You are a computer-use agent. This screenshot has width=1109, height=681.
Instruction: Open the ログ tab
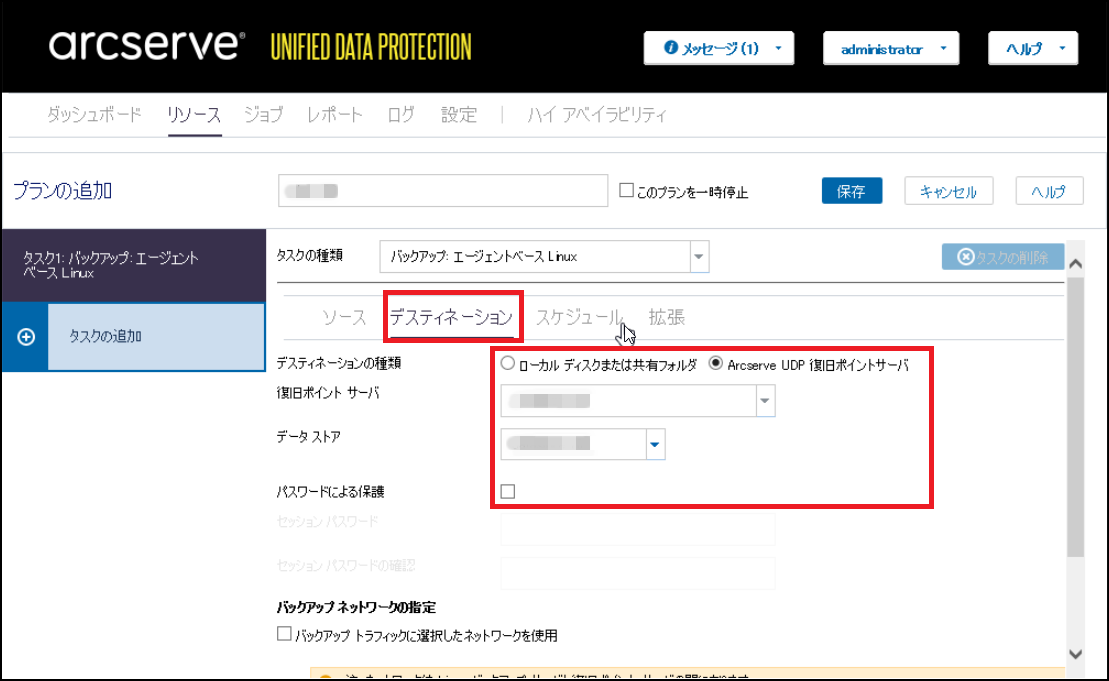pos(401,114)
